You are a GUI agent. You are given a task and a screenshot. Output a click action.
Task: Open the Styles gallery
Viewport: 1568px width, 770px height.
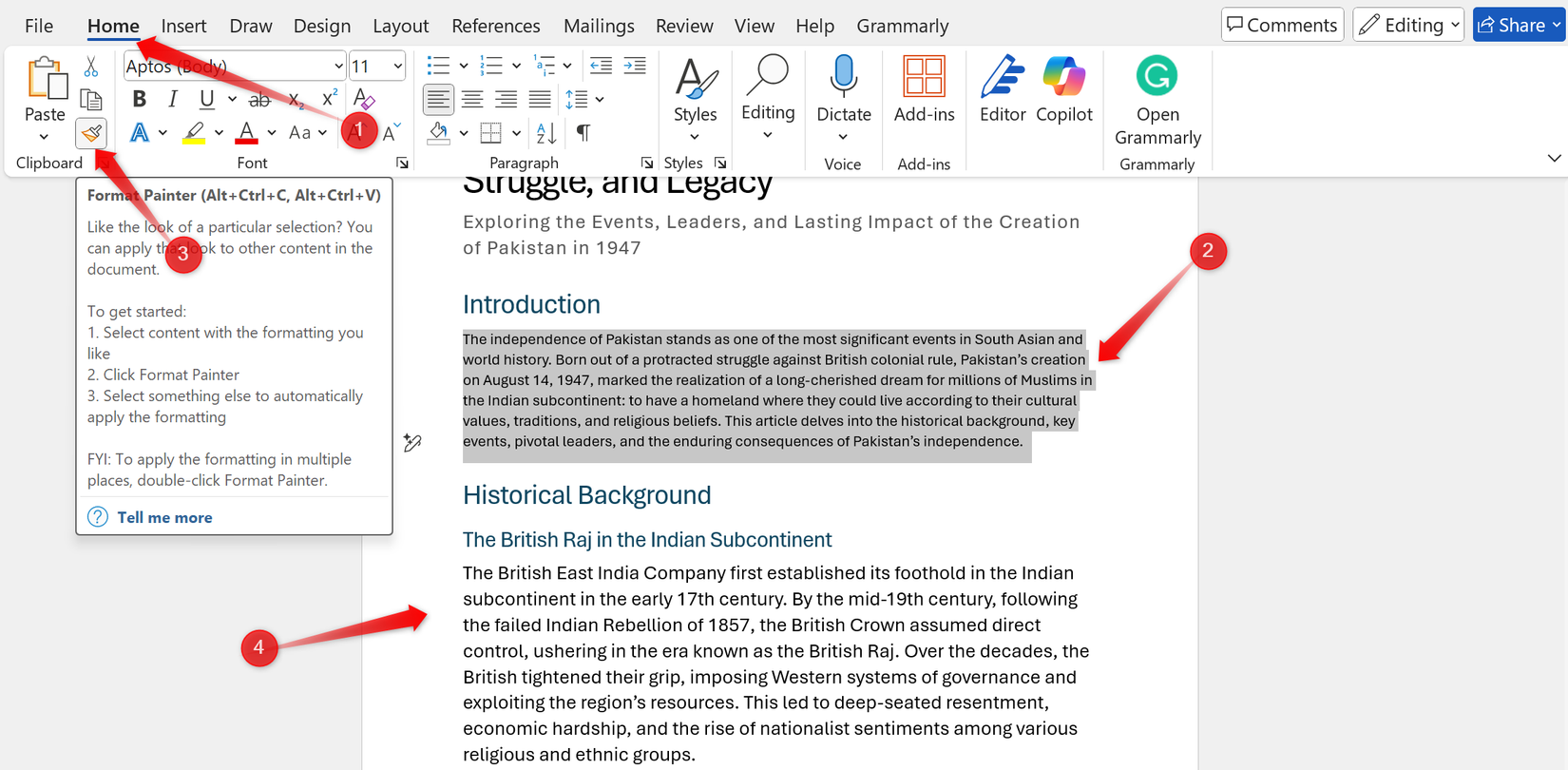(x=696, y=99)
